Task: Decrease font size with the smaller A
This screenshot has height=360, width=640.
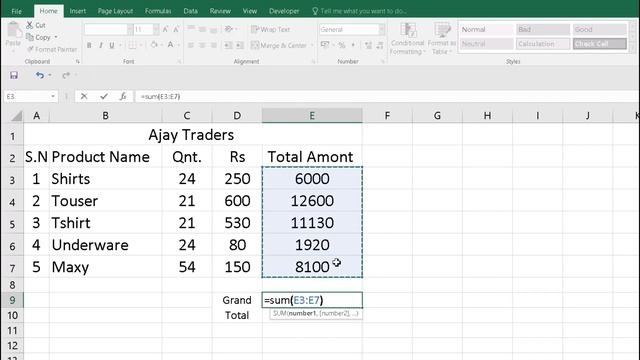Action: click(176, 29)
